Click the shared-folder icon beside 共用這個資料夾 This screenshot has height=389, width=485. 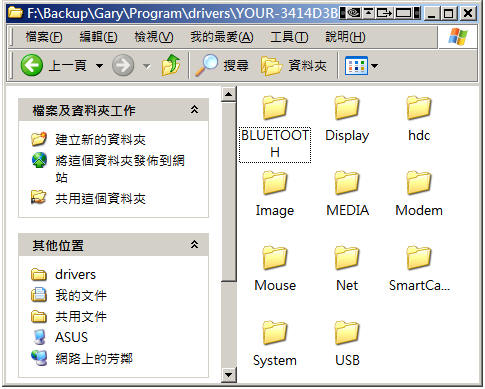coord(39,197)
